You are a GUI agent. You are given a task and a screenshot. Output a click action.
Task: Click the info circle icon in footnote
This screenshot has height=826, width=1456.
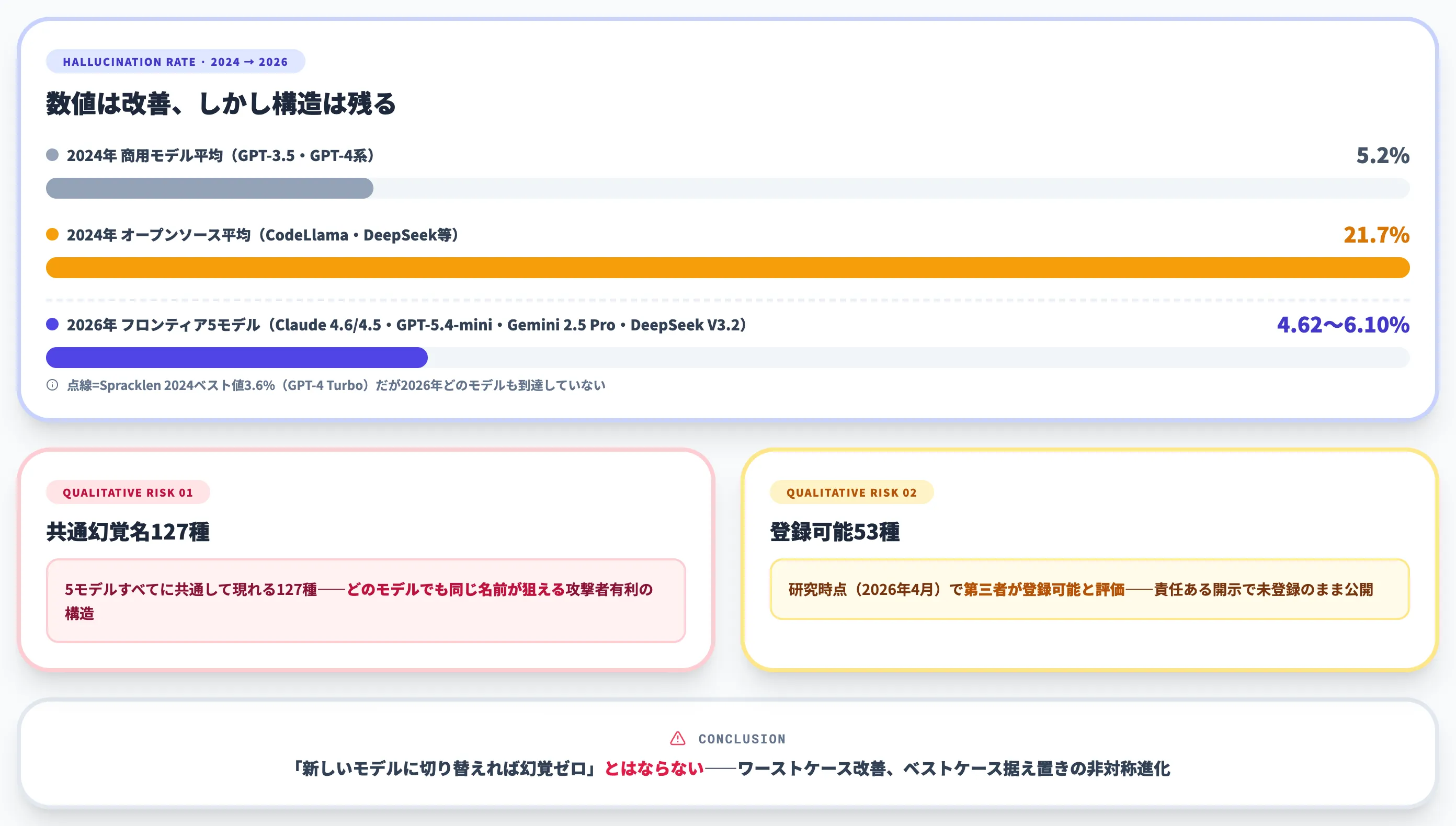pyautogui.click(x=52, y=385)
